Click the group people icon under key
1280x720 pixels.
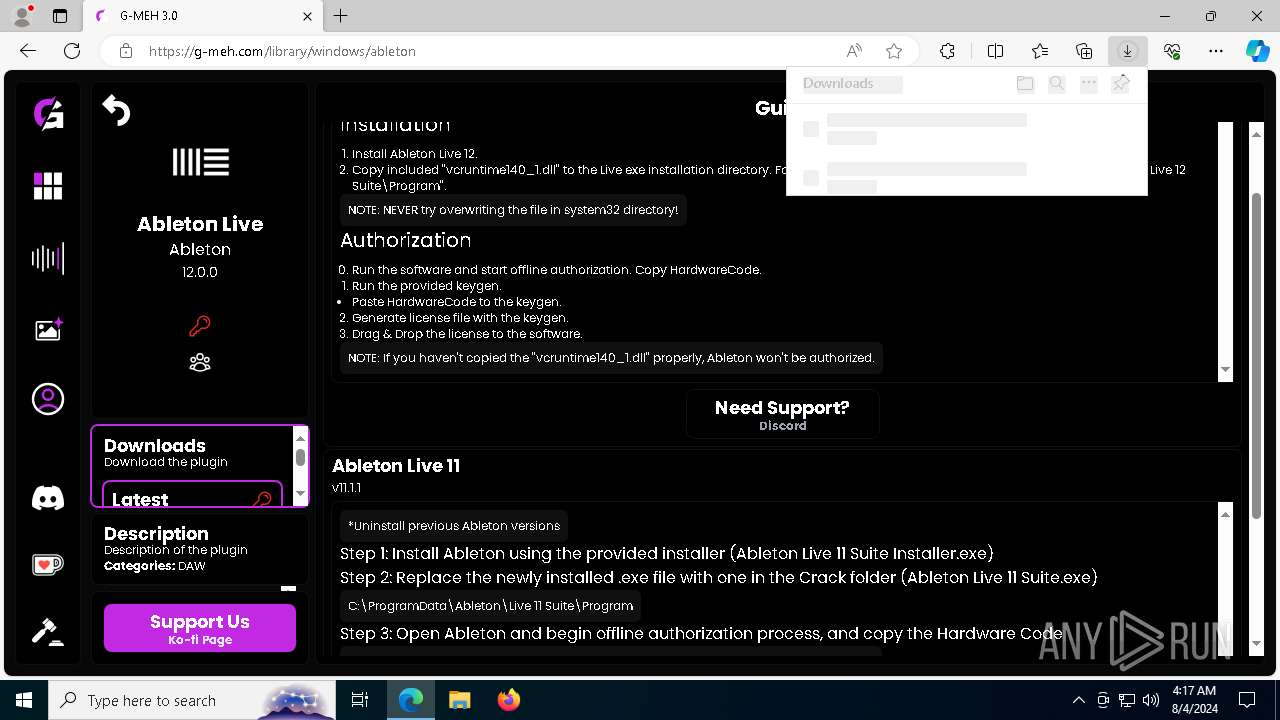point(200,362)
